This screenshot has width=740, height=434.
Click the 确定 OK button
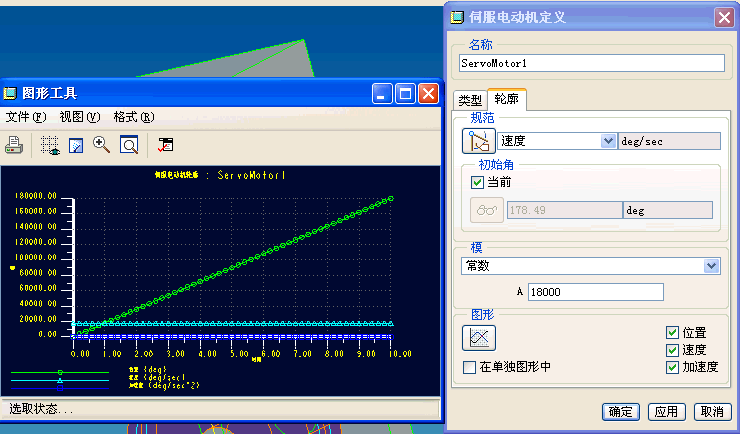[x=621, y=412]
